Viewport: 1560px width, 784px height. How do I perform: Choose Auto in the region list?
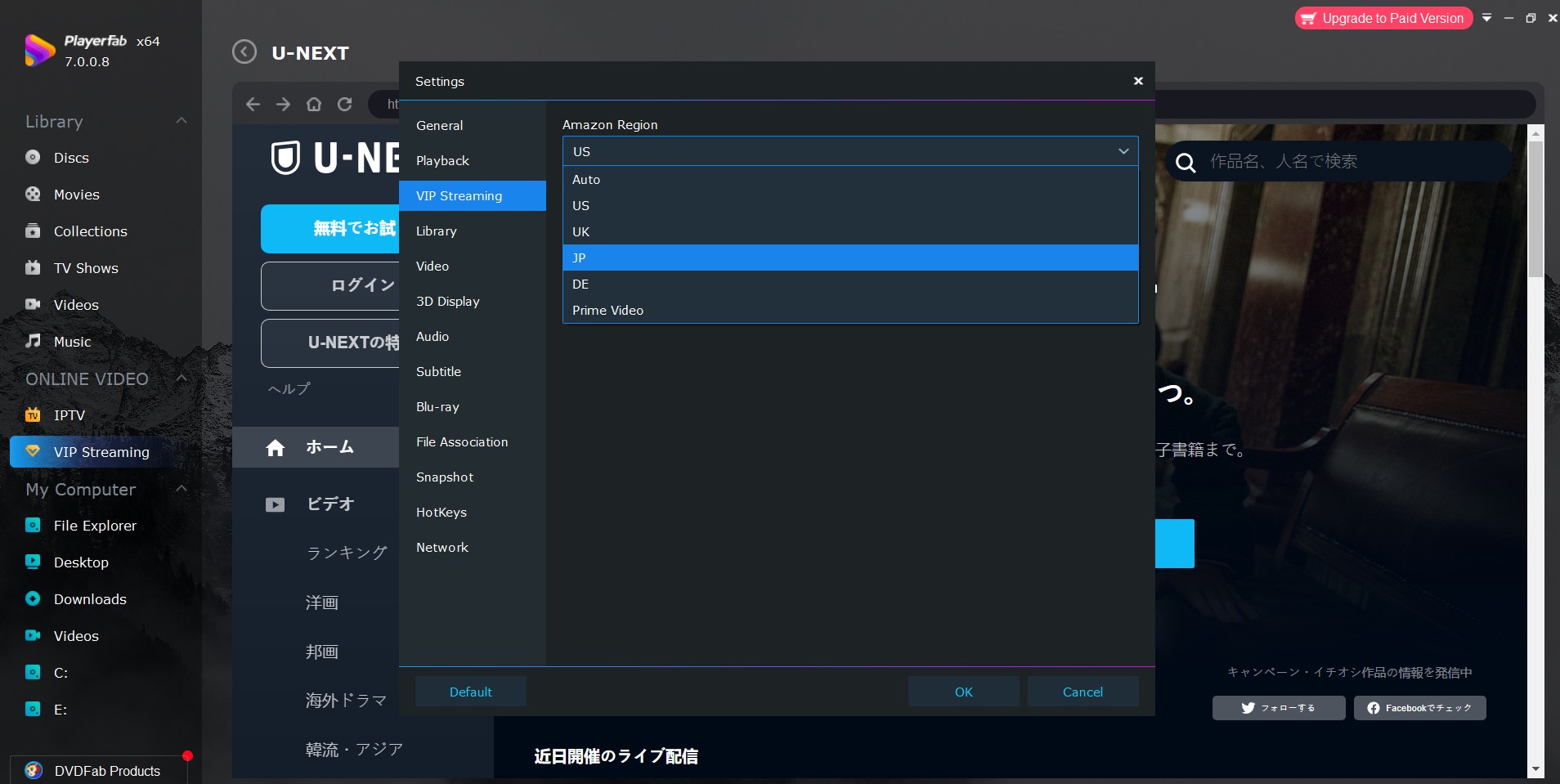click(850, 179)
